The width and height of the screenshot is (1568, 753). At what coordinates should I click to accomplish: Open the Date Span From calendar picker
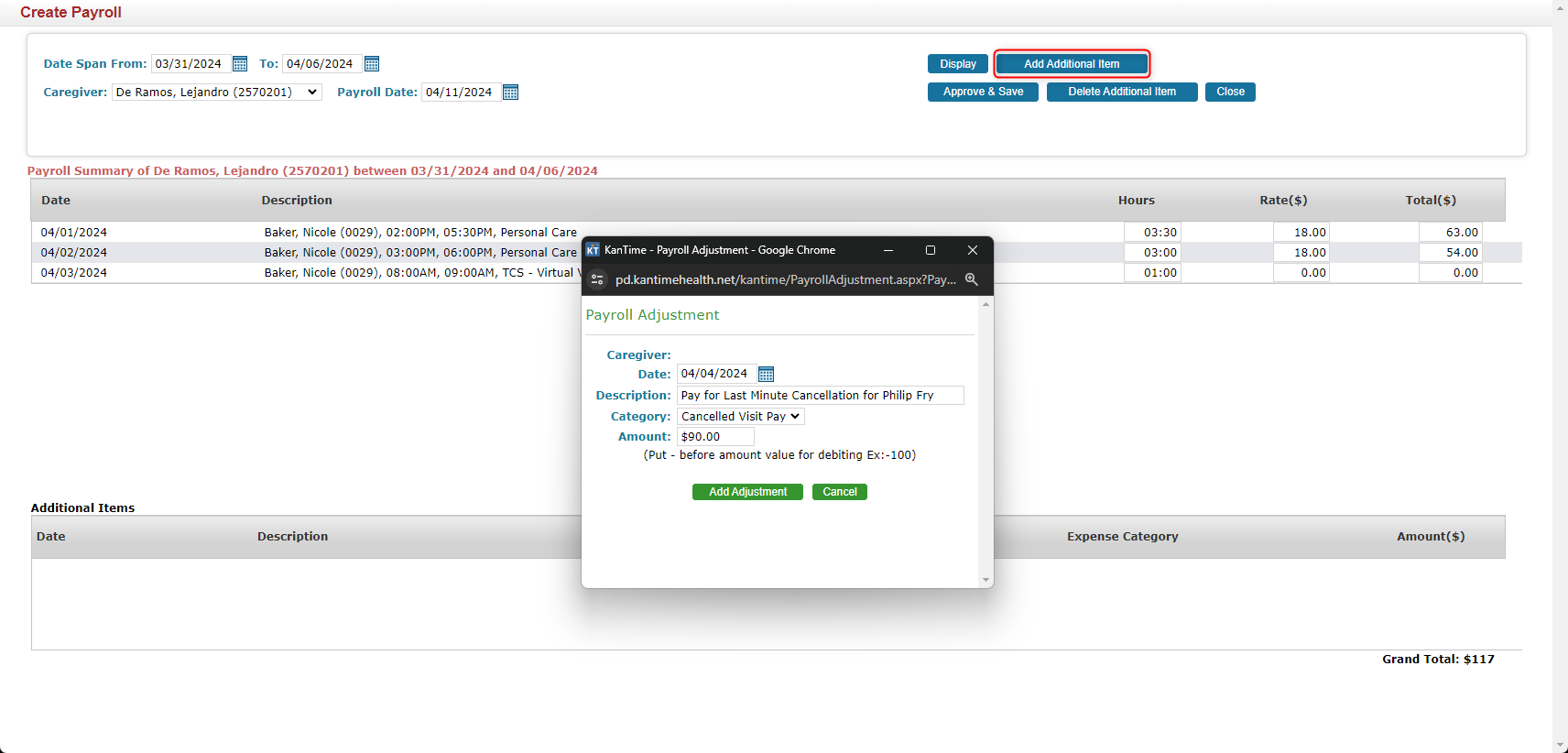(240, 64)
